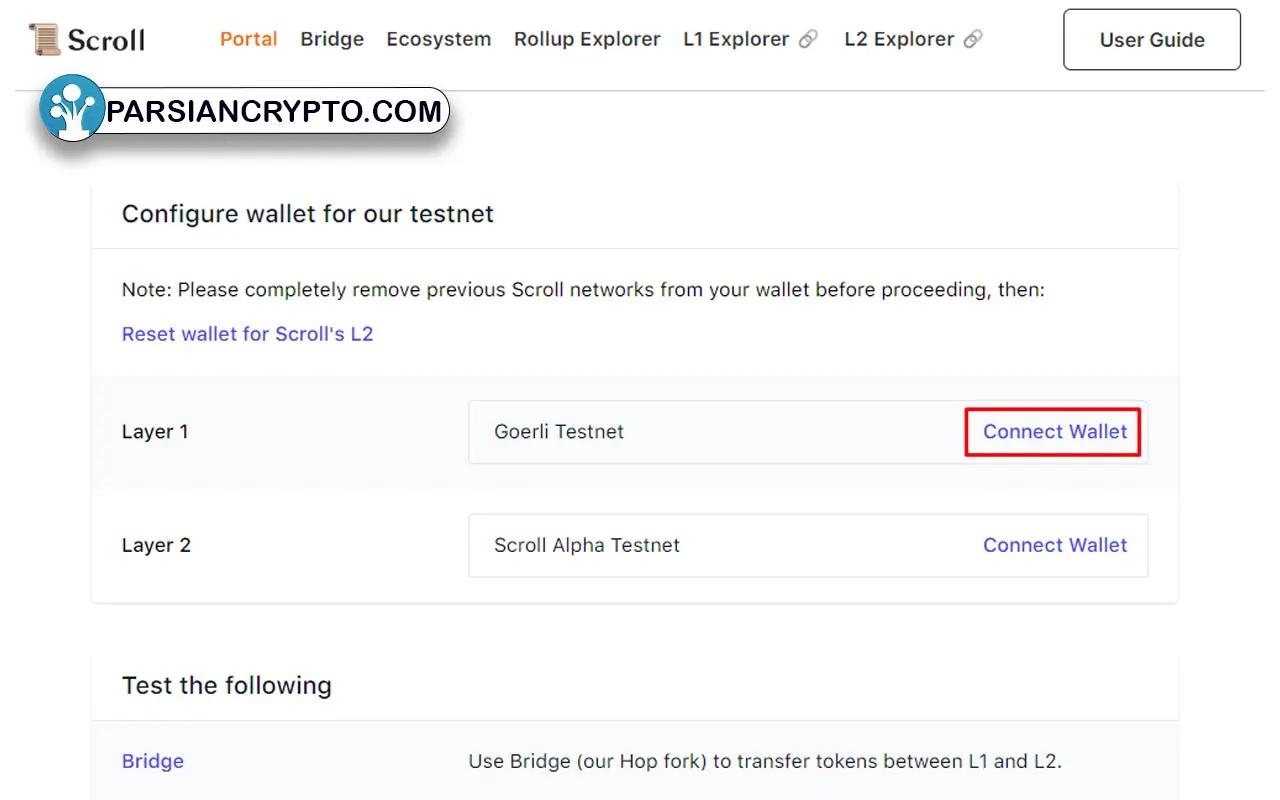Go to the Bridge nav item

[332, 39]
